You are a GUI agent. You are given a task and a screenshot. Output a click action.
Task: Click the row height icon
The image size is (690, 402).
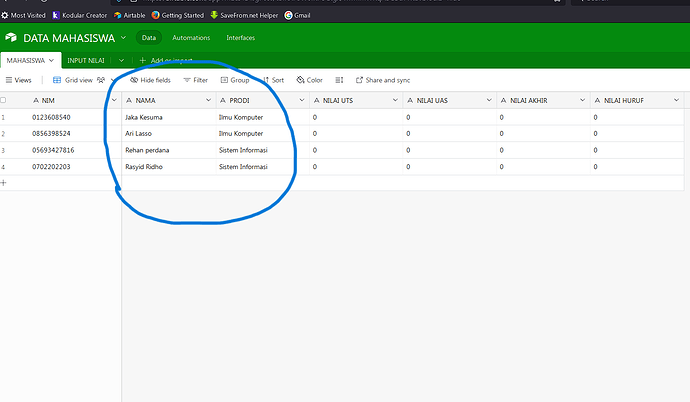[339, 80]
